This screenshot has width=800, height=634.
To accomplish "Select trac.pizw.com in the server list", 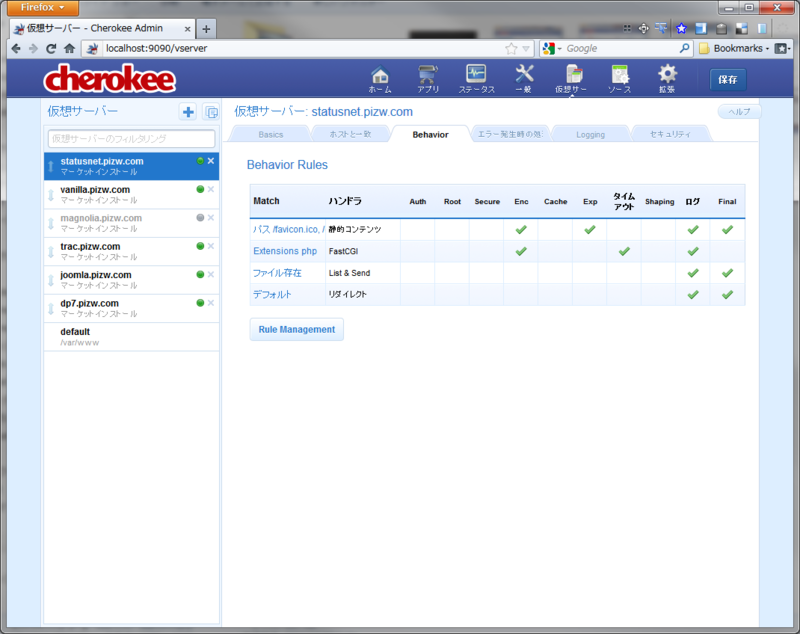I will (132, 251).
